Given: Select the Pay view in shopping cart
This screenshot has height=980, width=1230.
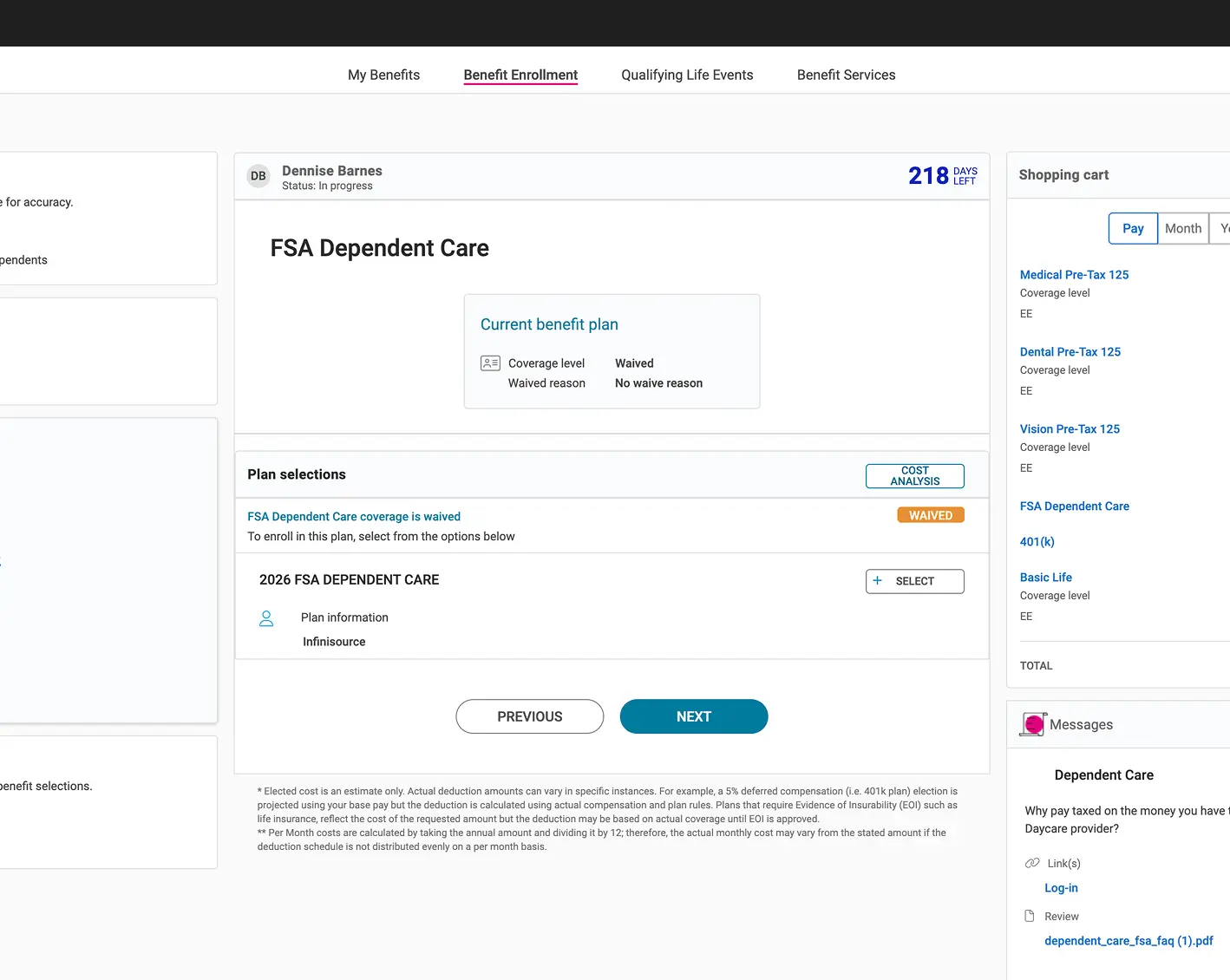Looking at the screenshot, I should point(1132,228).
